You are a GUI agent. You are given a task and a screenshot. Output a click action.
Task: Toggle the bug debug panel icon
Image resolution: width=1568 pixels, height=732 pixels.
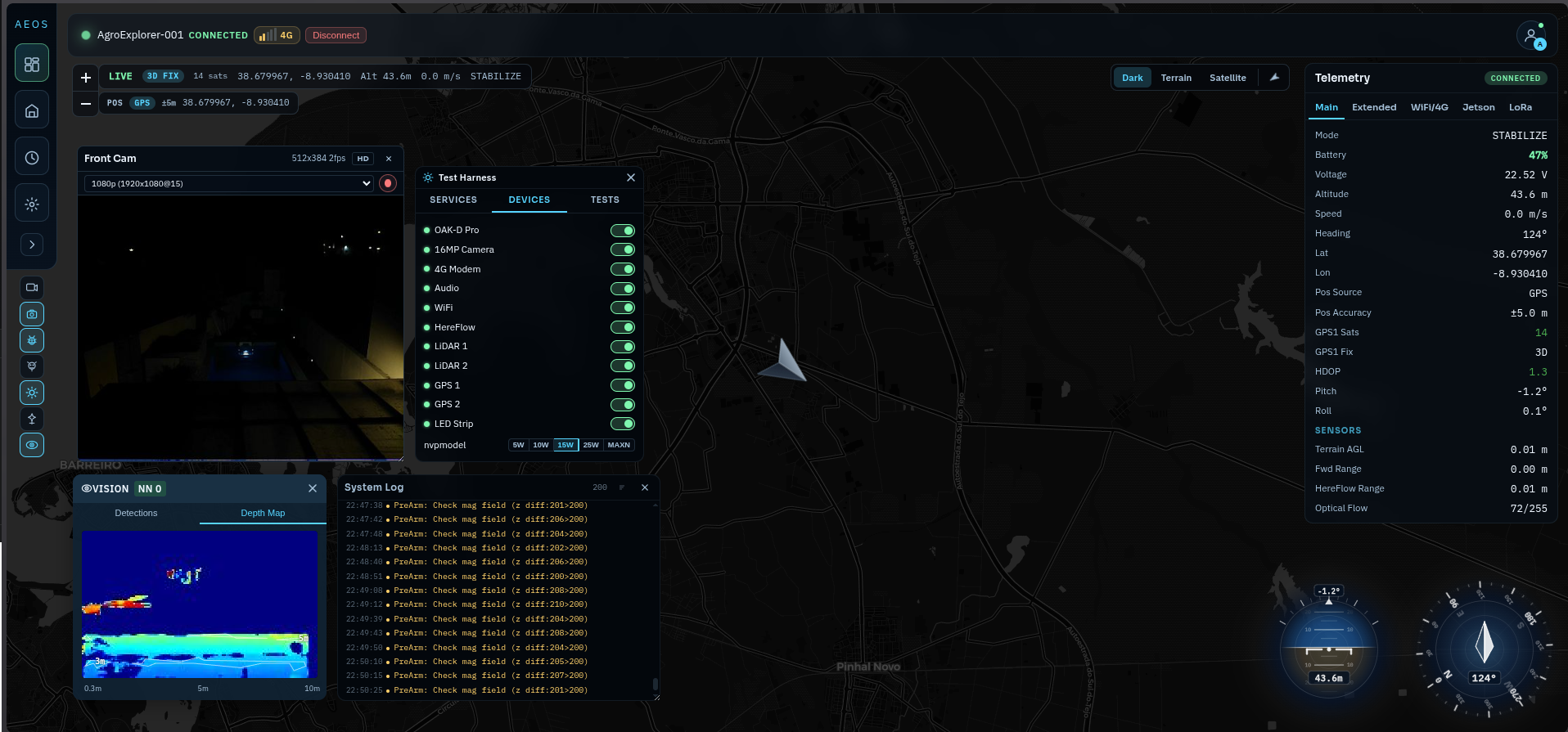pos(32,340)
